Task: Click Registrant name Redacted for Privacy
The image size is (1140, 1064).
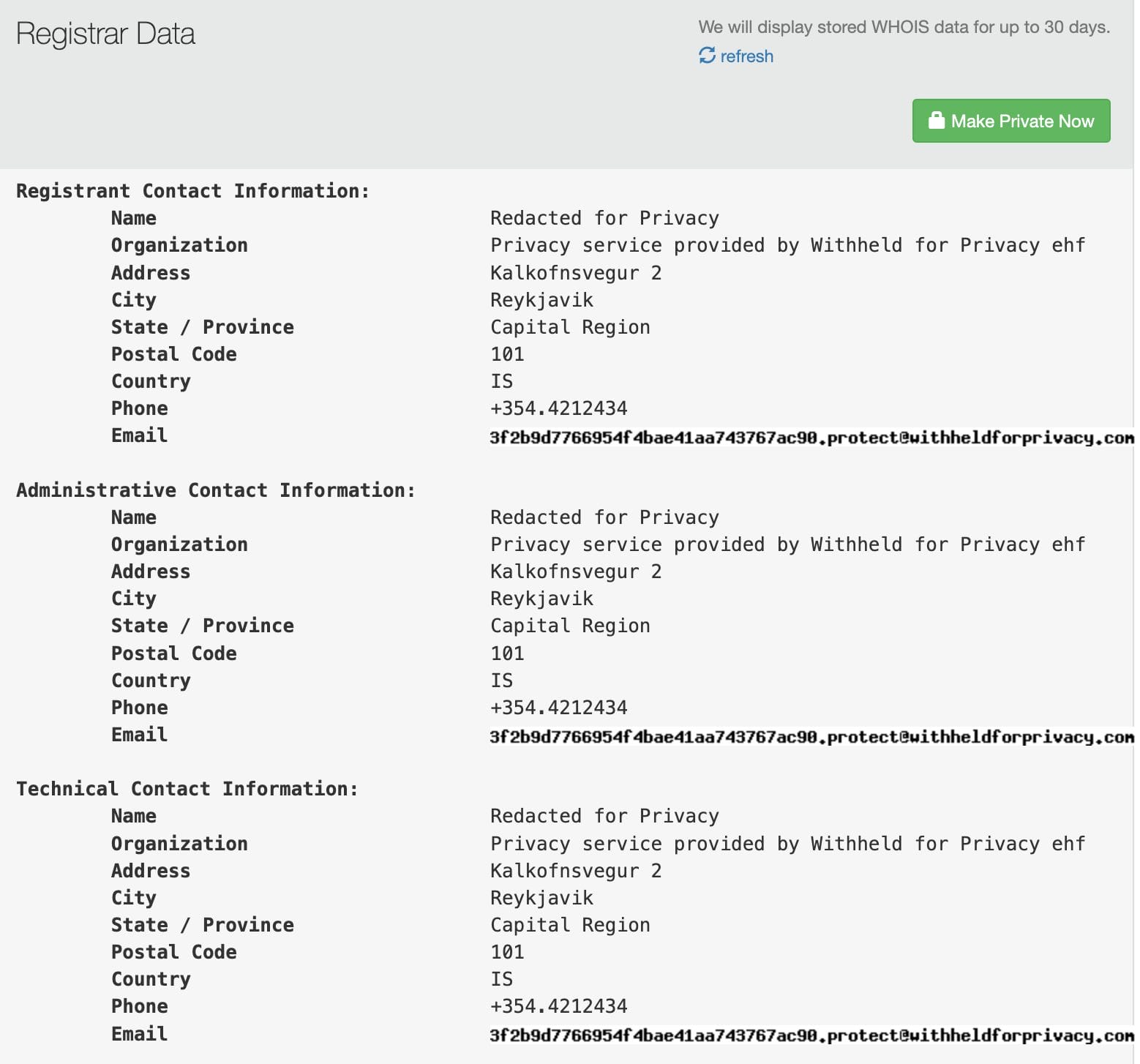Action: [604, 218]
